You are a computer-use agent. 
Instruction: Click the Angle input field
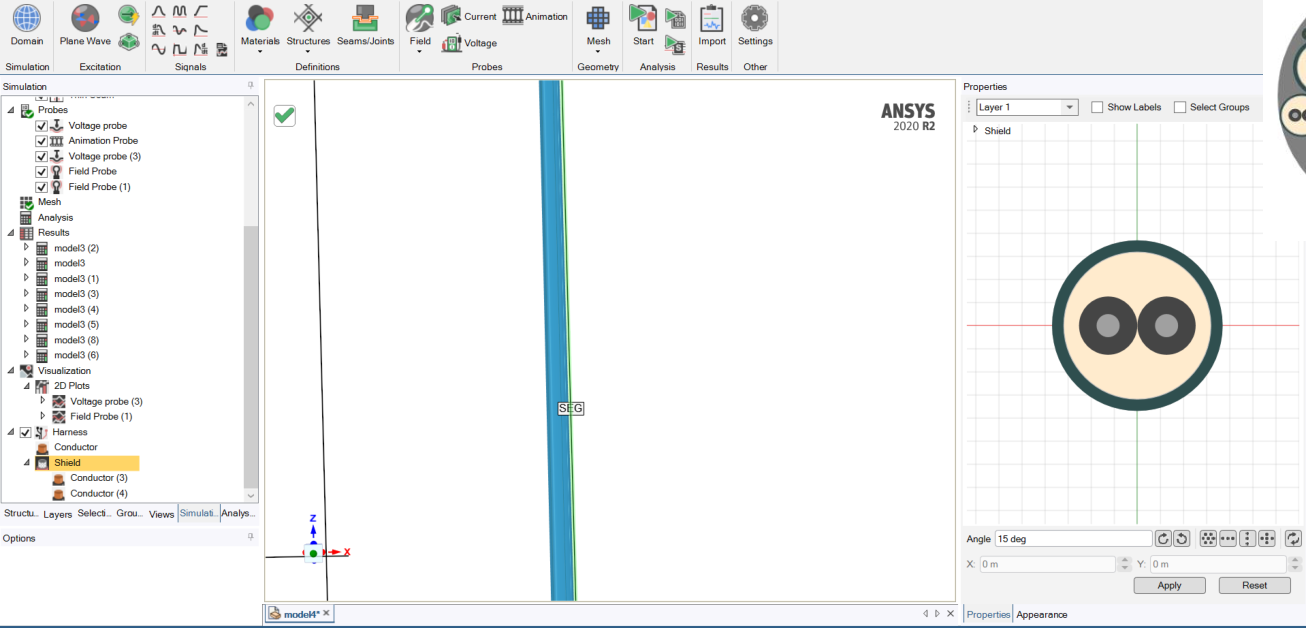(x=1073, y=539)
